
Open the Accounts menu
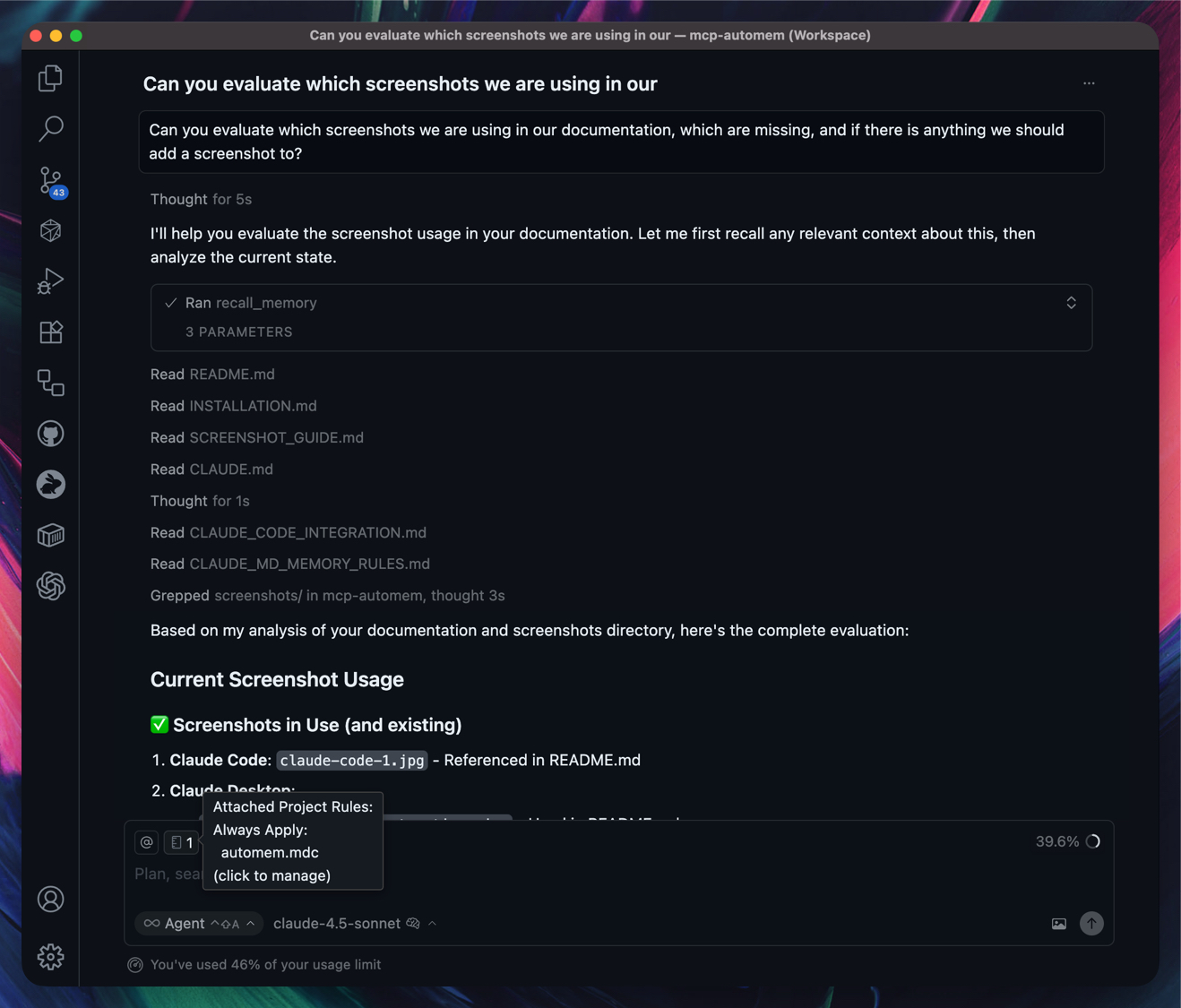coord(51,899)
